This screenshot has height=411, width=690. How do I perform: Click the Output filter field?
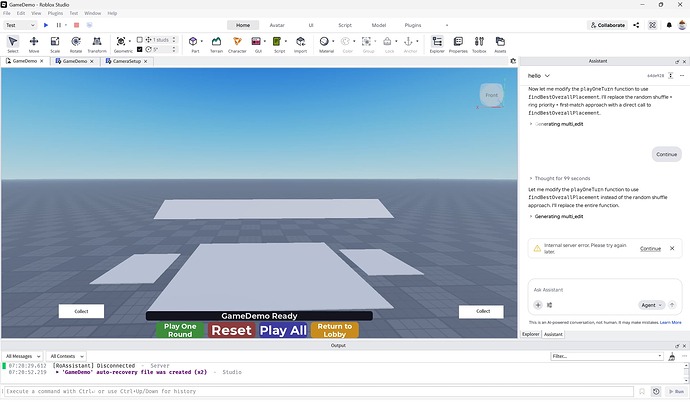coord(607,356)
